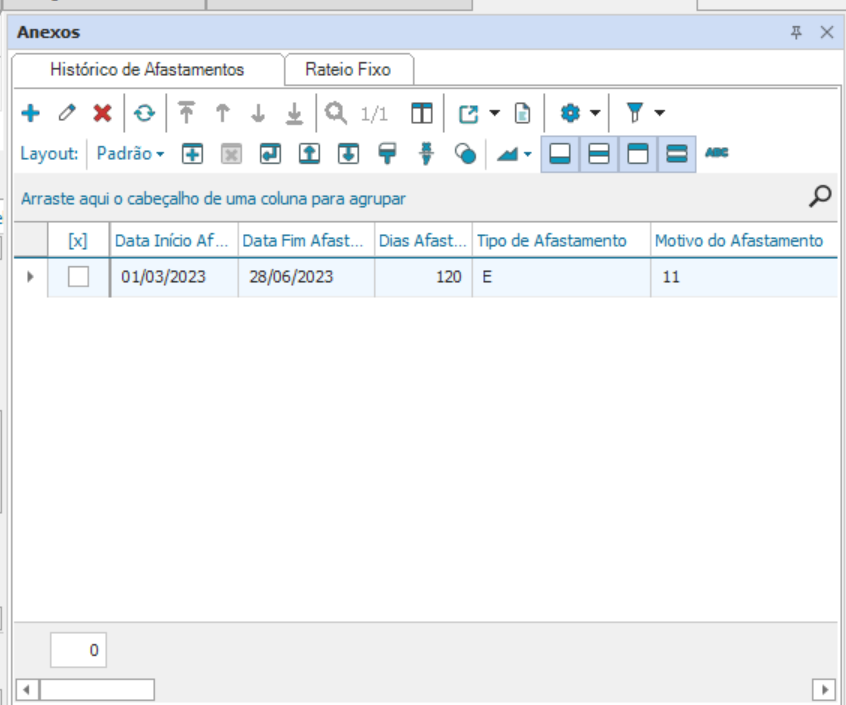846x705 pixels.
Task: Toggle the header panel view button
Action: click(x=638, y=154)
